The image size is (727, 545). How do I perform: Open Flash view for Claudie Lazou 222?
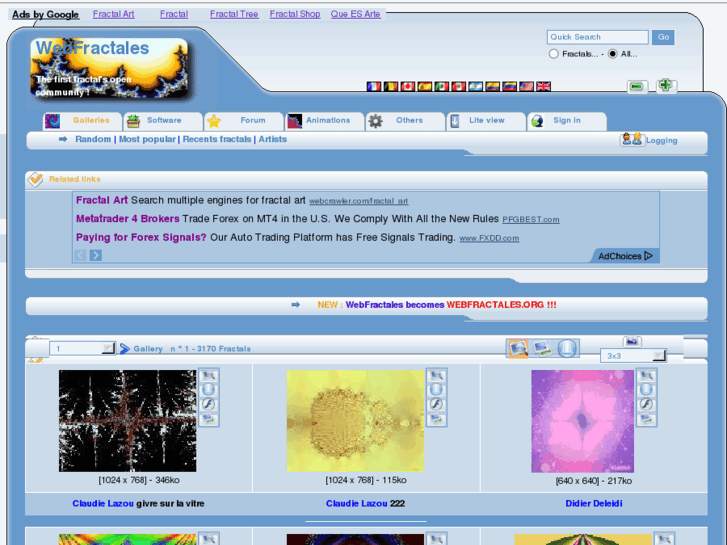pos(436,404)
